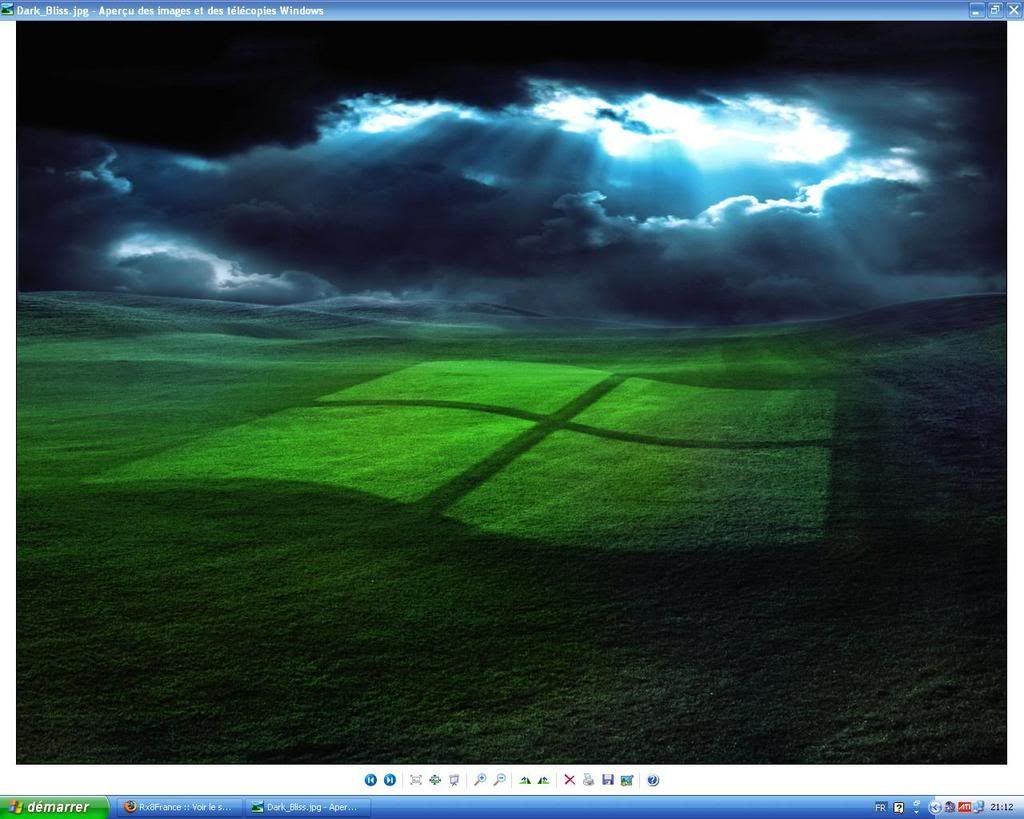Click the Dark Bliss picture preview

[x=511, y=393]
